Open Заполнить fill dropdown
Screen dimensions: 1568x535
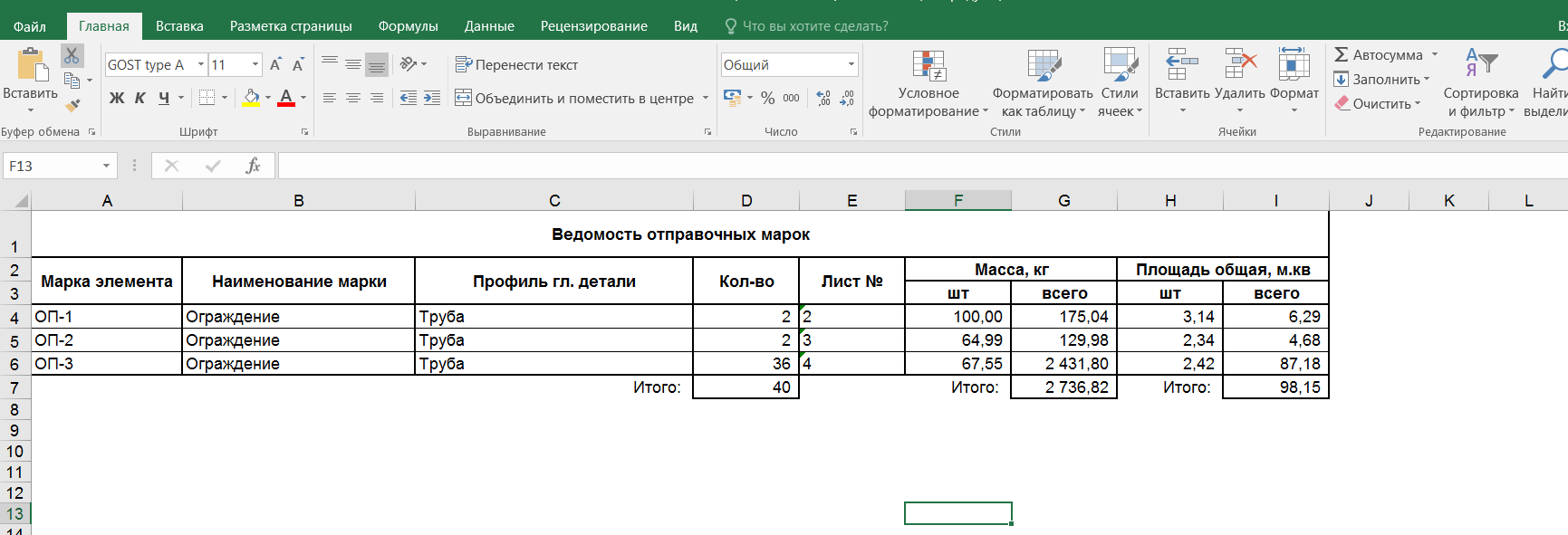(1382, 80)
